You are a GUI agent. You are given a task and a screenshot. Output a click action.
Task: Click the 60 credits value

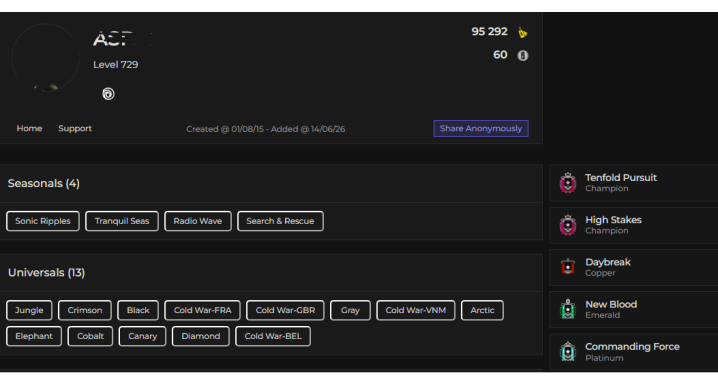tap(500, 55)
